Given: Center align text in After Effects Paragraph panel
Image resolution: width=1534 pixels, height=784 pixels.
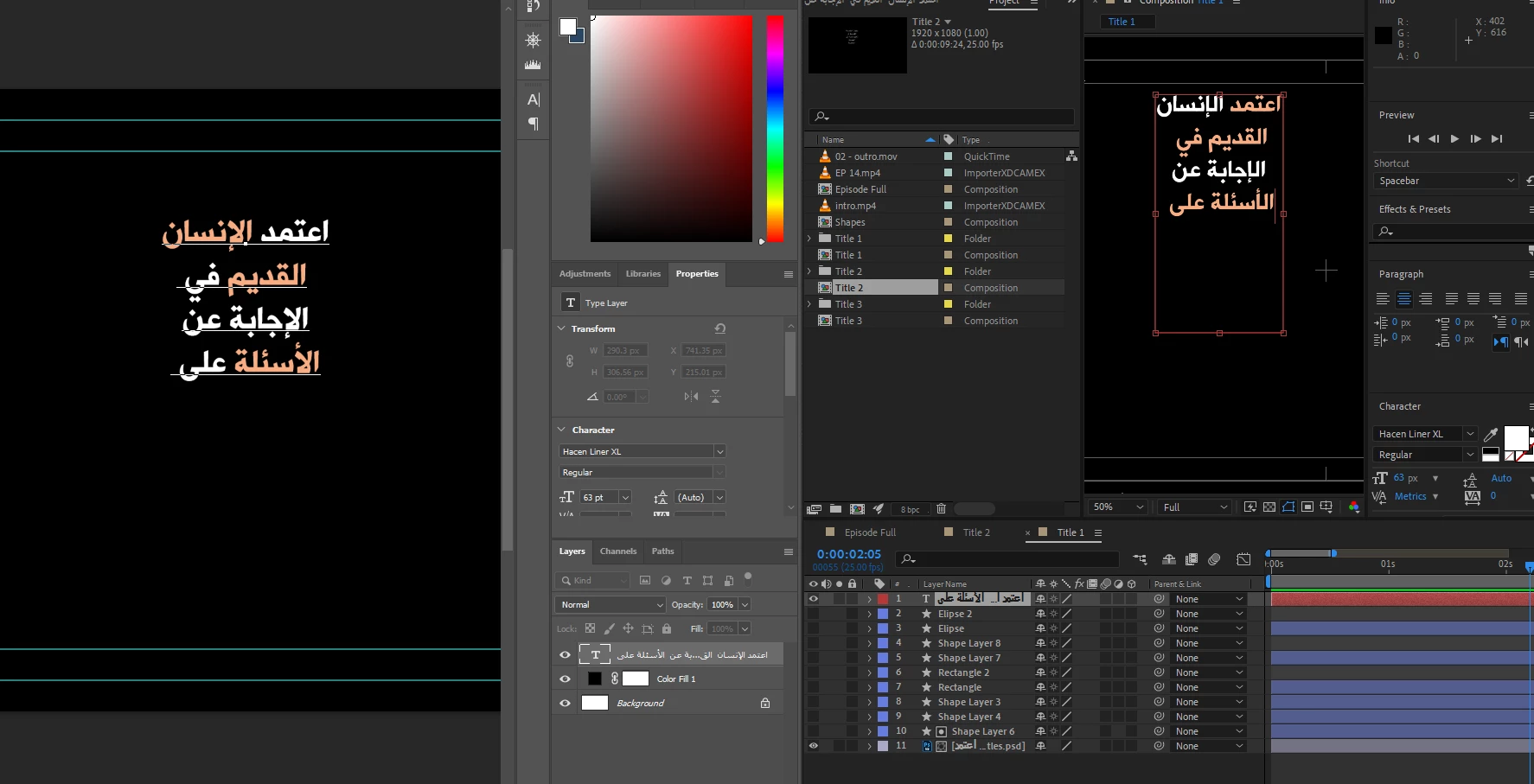Looking at the screenshot, I should pyautogui.click(x=1404, y=299).
